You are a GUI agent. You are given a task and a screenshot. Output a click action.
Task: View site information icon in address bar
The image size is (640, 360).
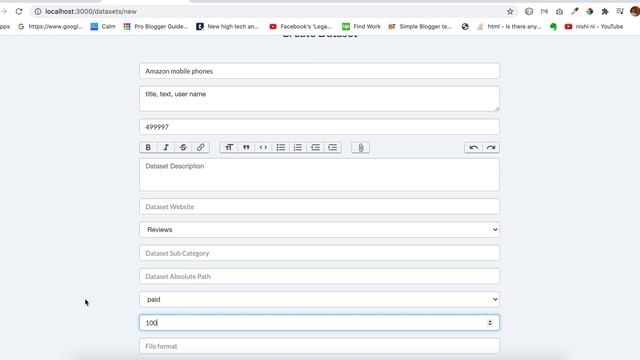38,11
